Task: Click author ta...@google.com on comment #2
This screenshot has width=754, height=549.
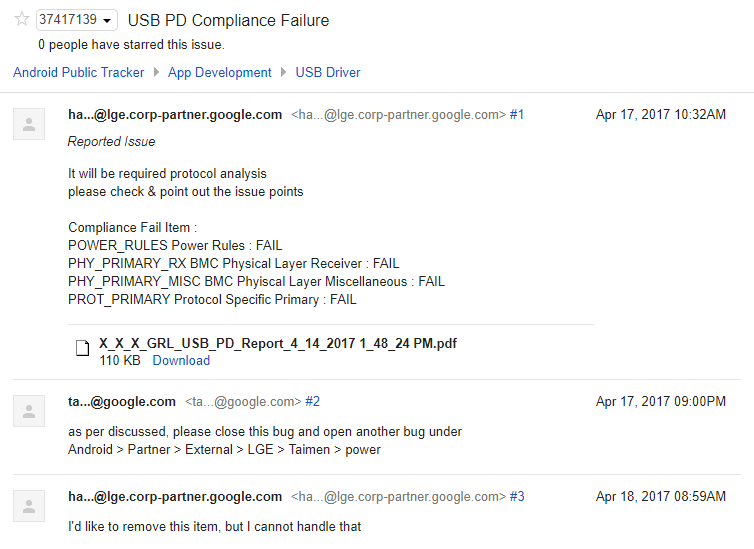Action: click(122, 402)
